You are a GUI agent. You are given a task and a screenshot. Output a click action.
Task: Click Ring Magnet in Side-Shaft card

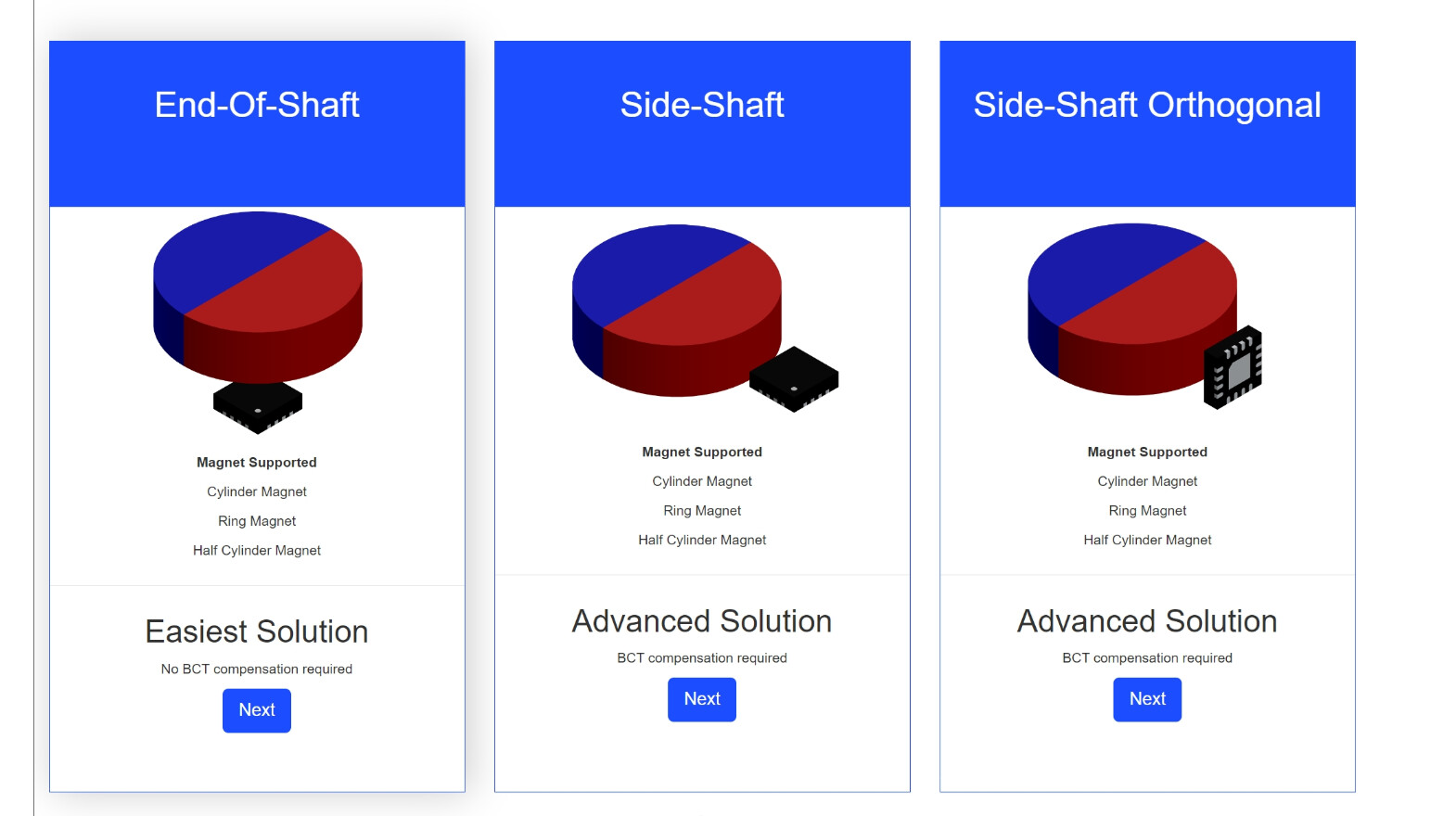[x=702, y=511]
